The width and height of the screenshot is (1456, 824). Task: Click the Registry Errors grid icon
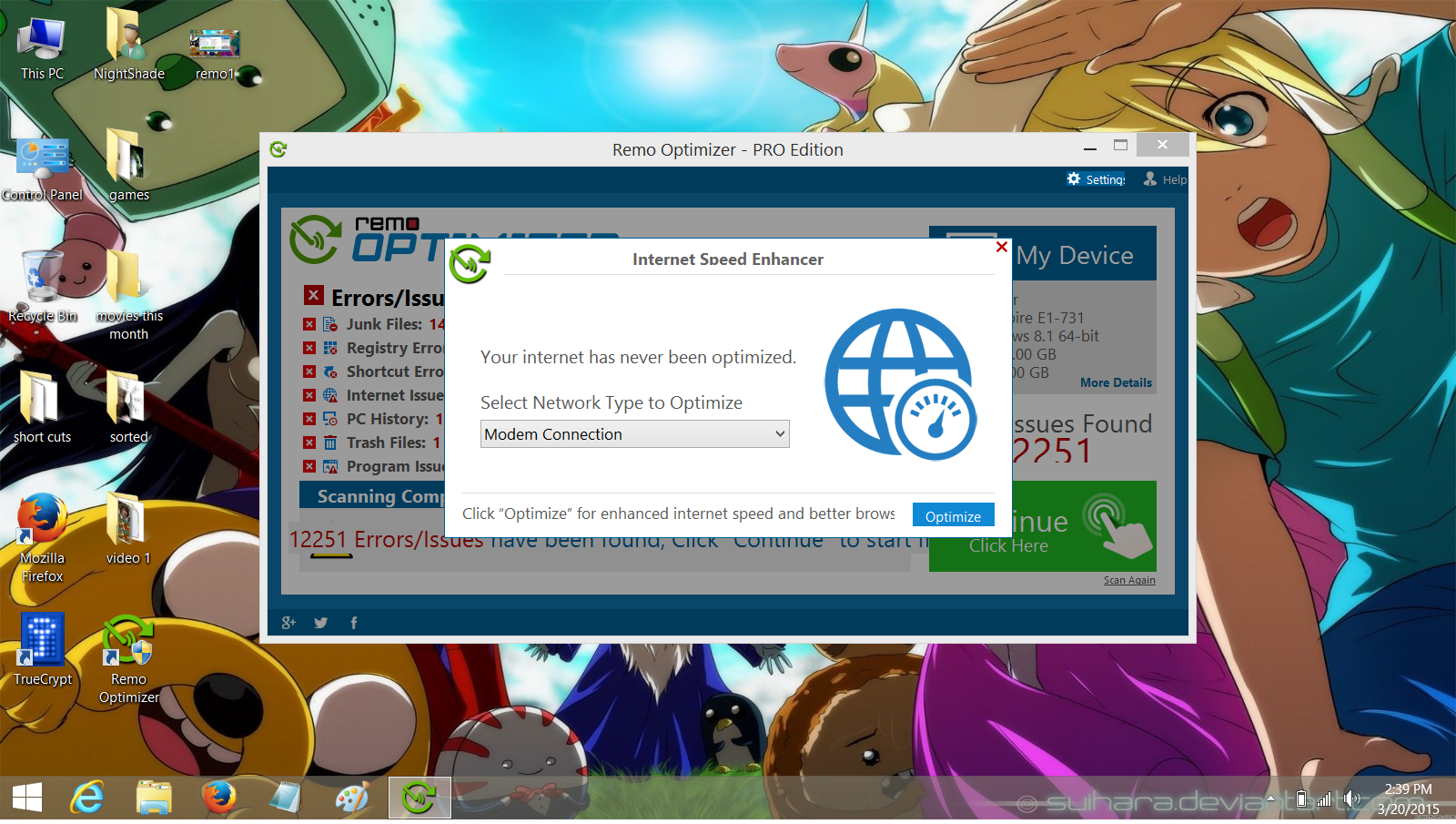point(330,348)
